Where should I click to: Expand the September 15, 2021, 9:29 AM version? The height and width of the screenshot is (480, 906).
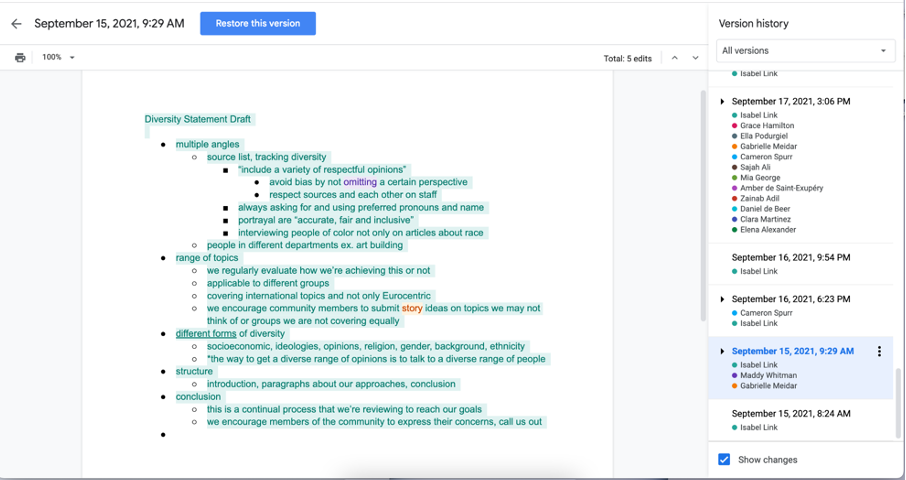coord(722,351)
